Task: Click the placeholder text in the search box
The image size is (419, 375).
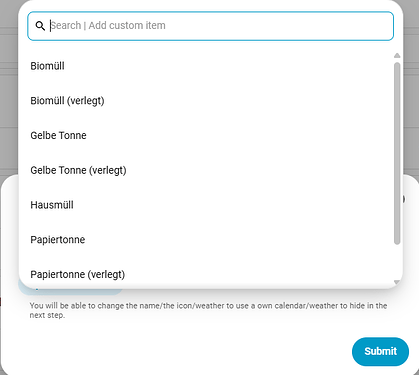Action: point(108,26)
